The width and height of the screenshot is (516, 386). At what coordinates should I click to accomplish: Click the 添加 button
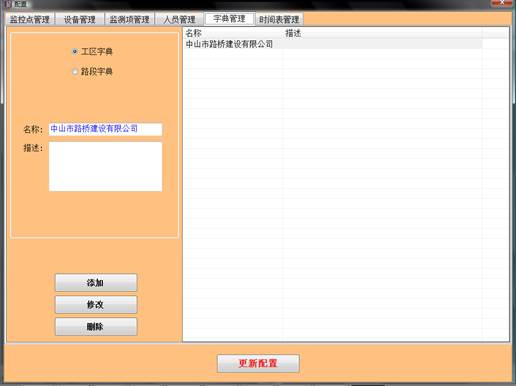96,283
